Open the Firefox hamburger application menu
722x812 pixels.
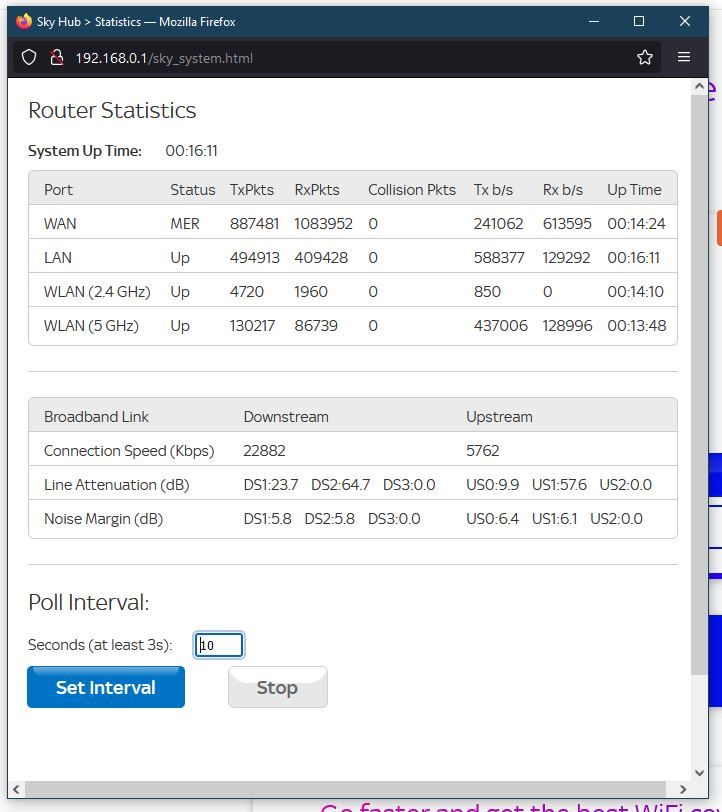(684, 57)
